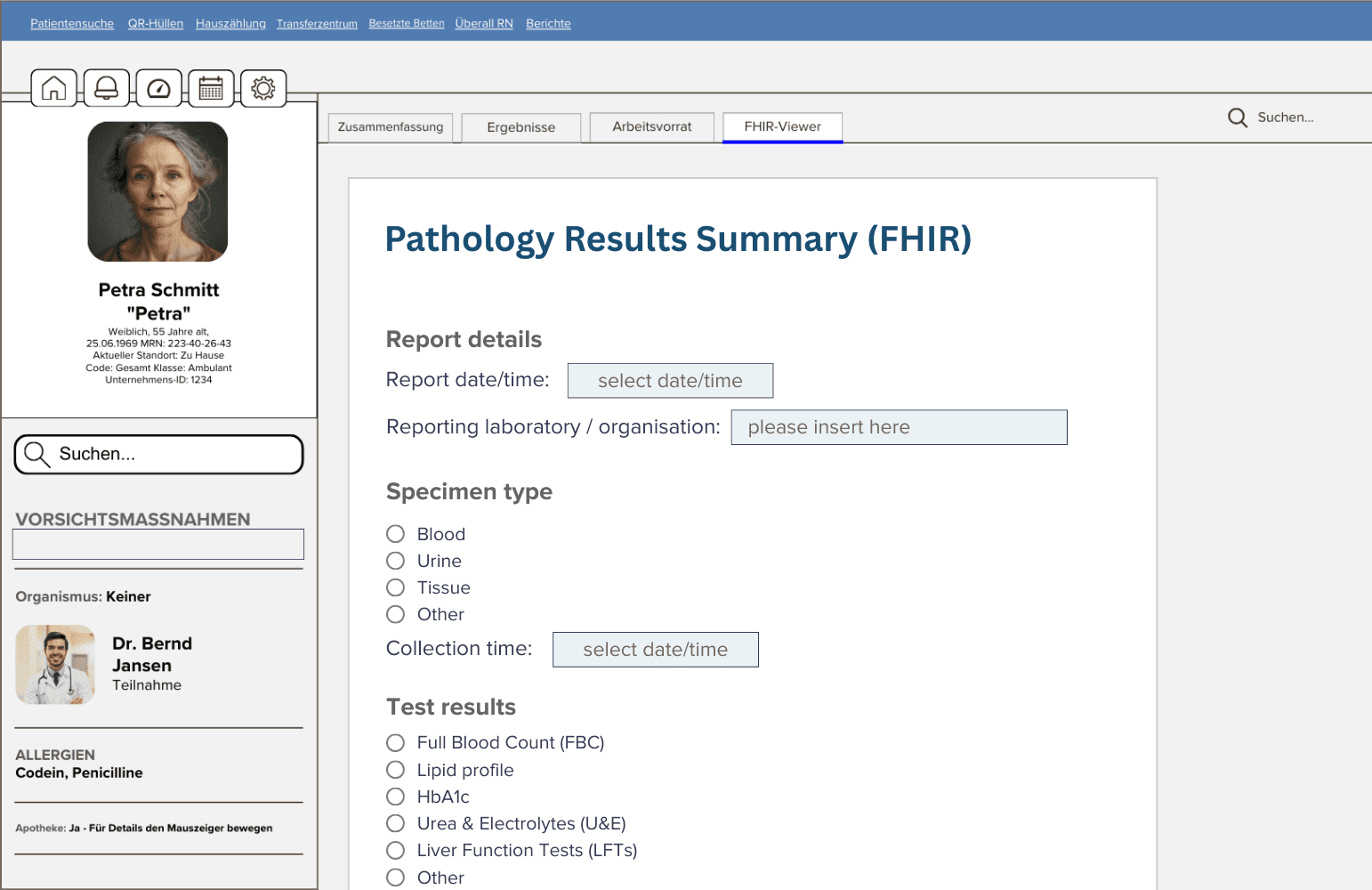
Task: Switch to the Ergebnisse tab
Action: [x=521, y=127]
